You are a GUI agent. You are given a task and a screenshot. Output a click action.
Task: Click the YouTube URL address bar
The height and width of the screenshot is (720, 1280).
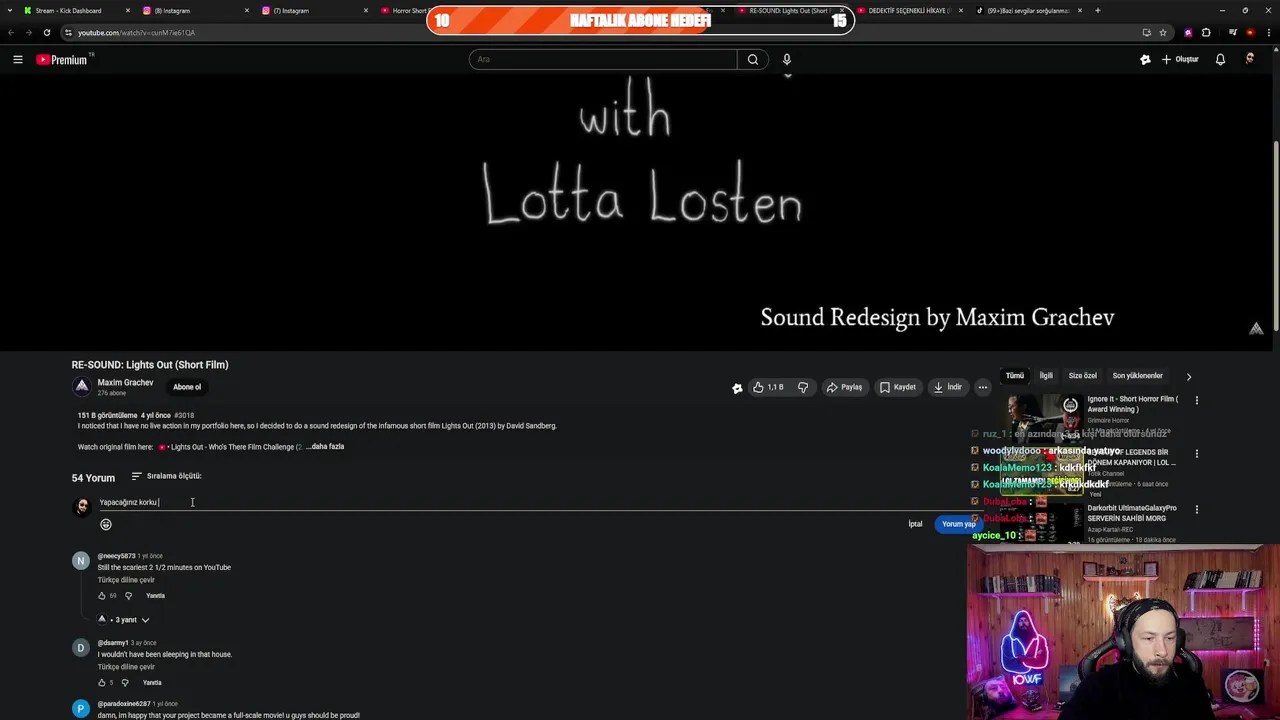click(600, 33)
